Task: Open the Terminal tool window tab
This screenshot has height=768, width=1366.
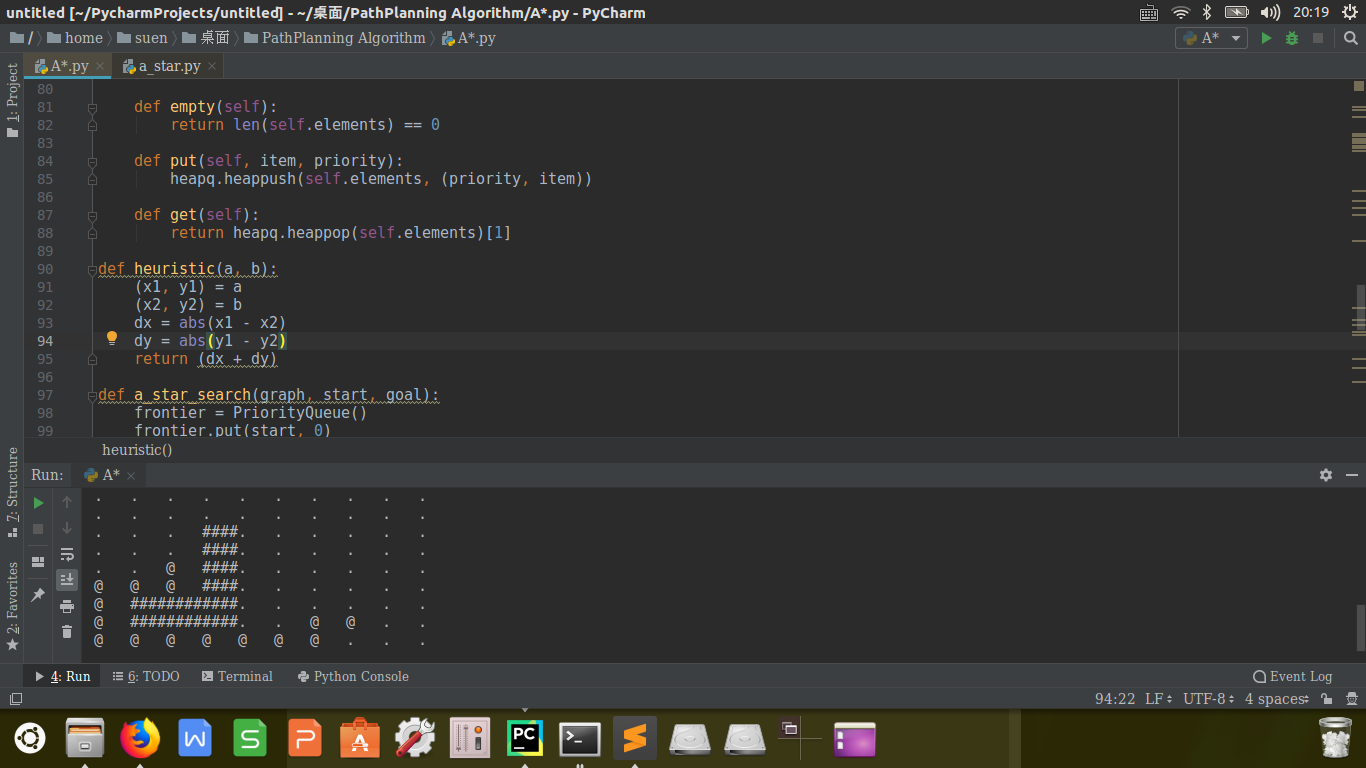Action: [x=237, y=676]
